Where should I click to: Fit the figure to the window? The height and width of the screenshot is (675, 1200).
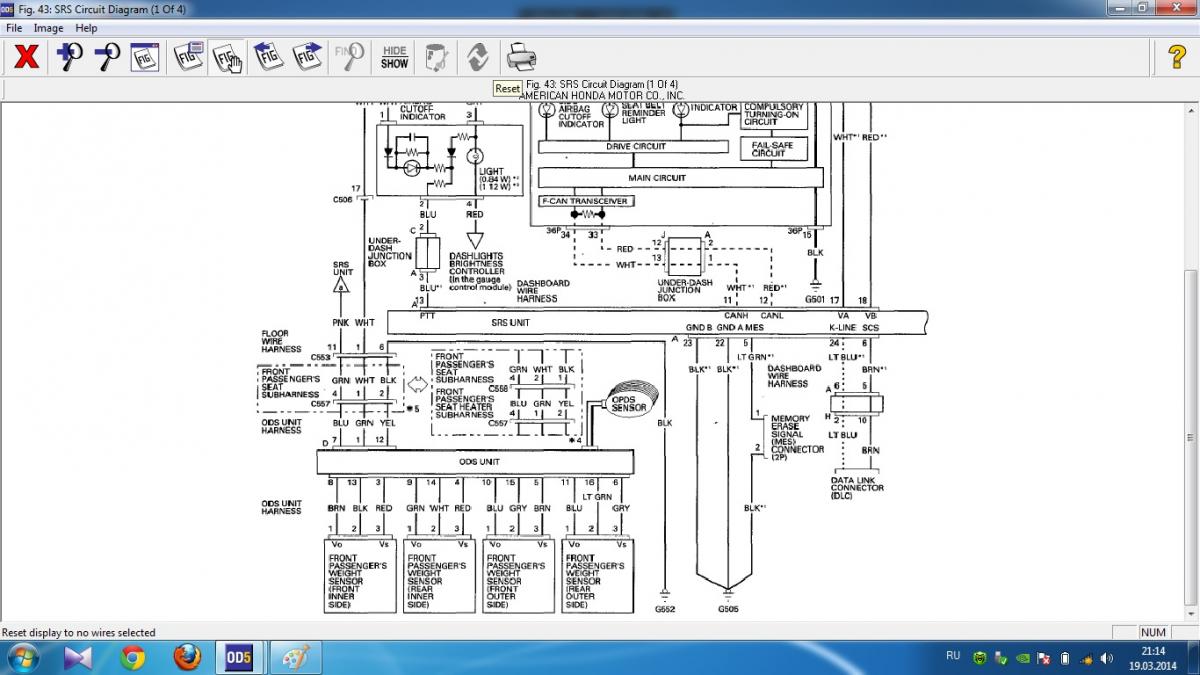pyautogui.click(x=146, y=57)
